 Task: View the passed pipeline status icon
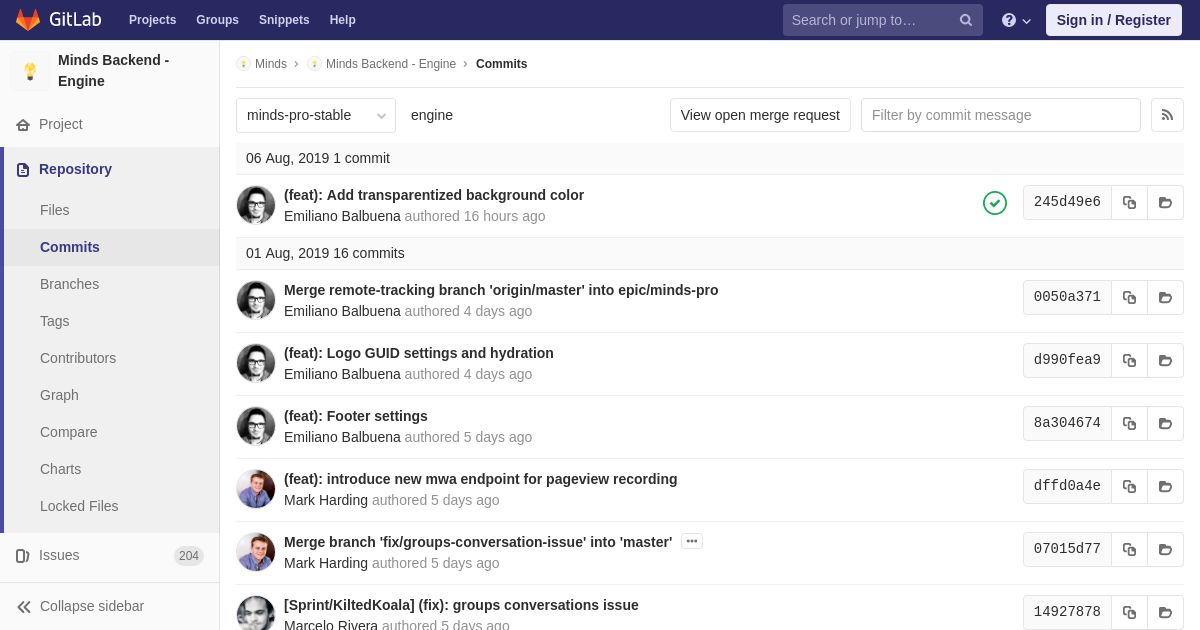[995, 203]
